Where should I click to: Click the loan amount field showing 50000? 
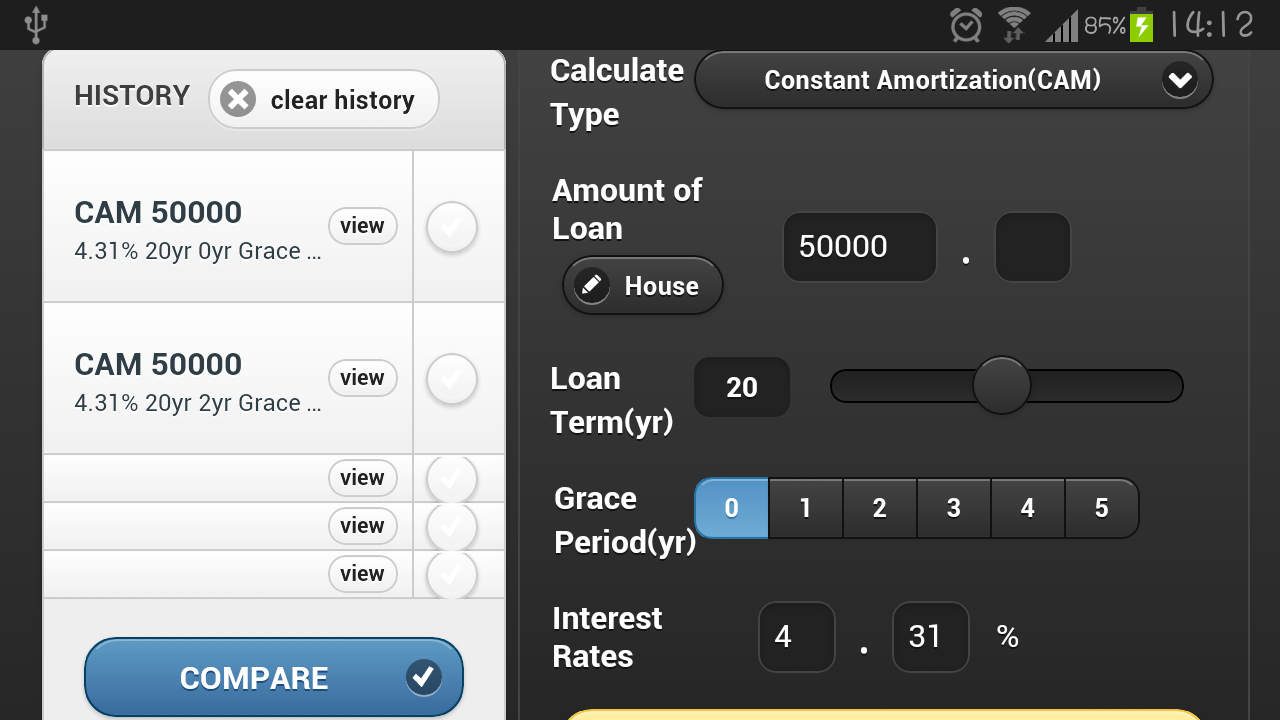click(859, 247)
